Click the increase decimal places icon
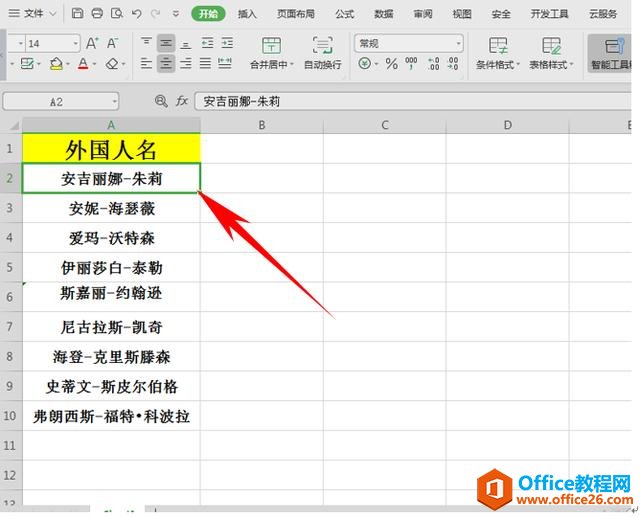 coord(433,64)
